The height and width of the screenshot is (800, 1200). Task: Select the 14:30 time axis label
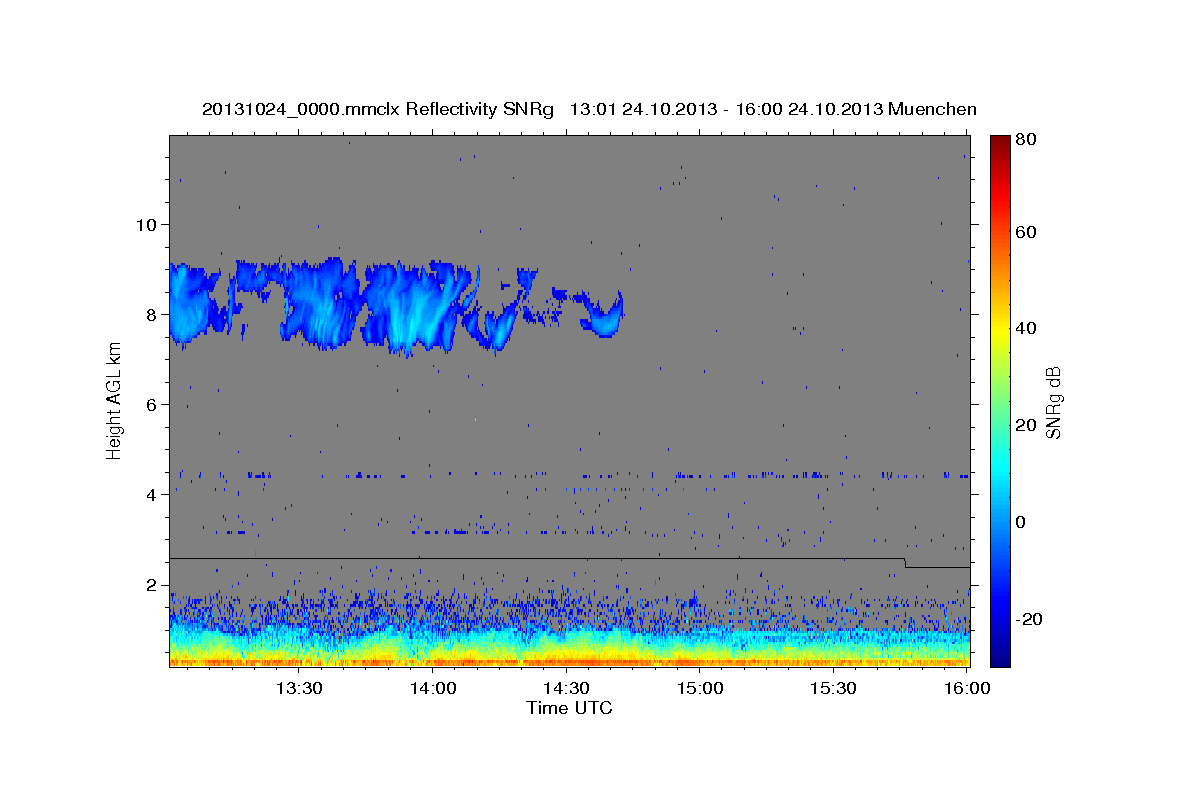coord(566,688)
